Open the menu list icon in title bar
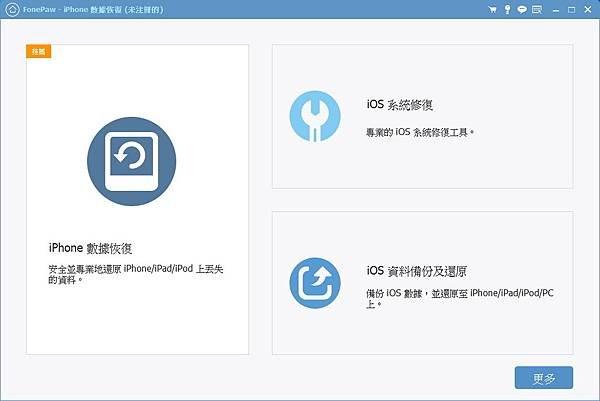600x401 pixels. coord(537,10)
